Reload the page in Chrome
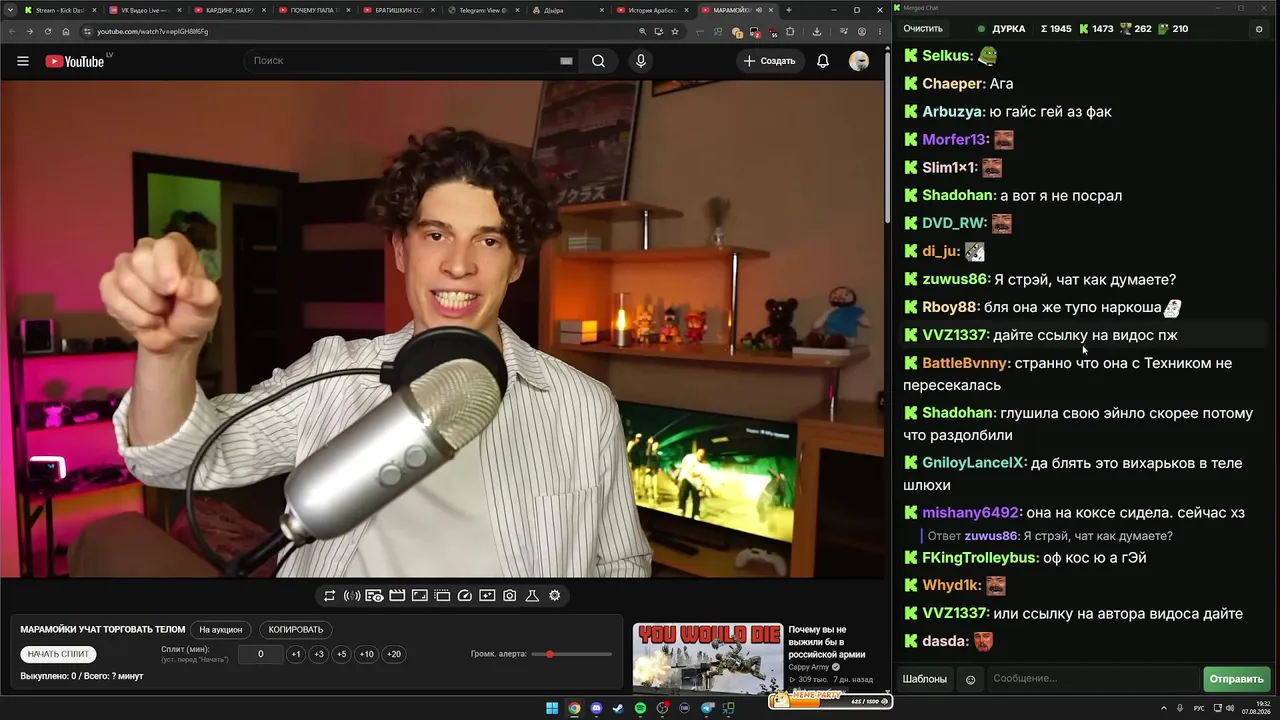The image size is (1280, 720). [x=47, y=31]
